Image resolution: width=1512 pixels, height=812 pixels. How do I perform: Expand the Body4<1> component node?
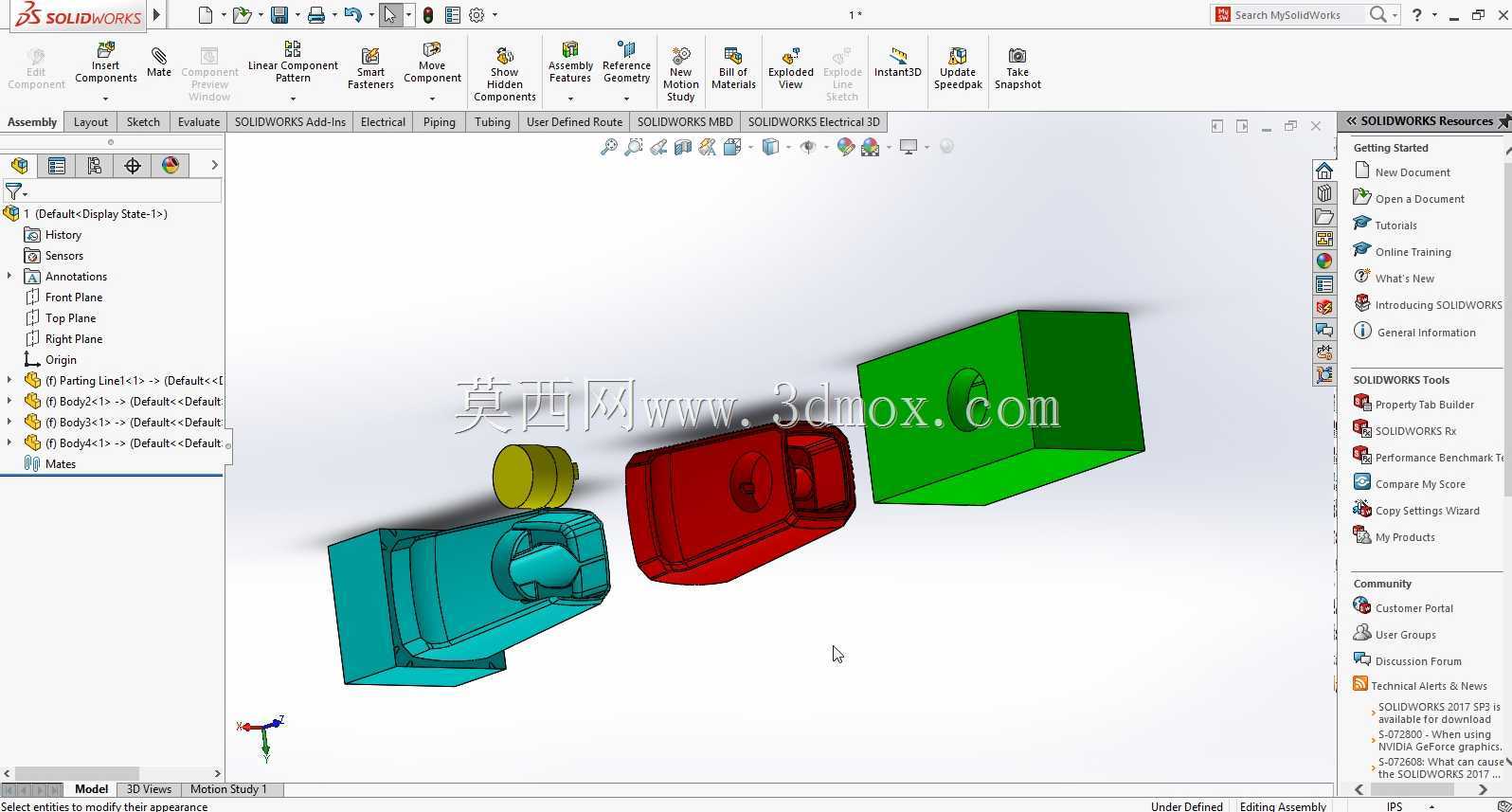[x=9, y=443]
